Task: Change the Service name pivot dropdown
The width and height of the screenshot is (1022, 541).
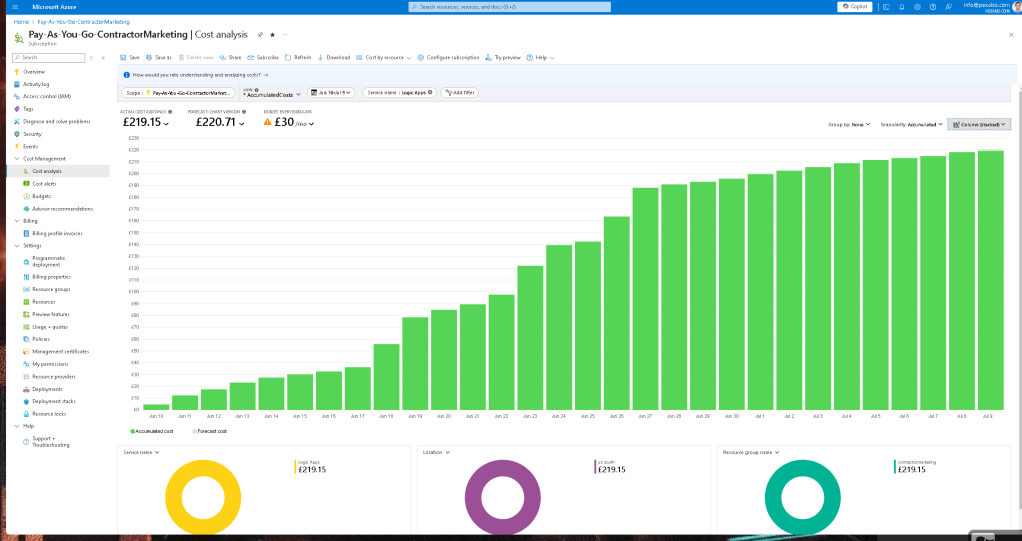Action: (x=141, y=452)
